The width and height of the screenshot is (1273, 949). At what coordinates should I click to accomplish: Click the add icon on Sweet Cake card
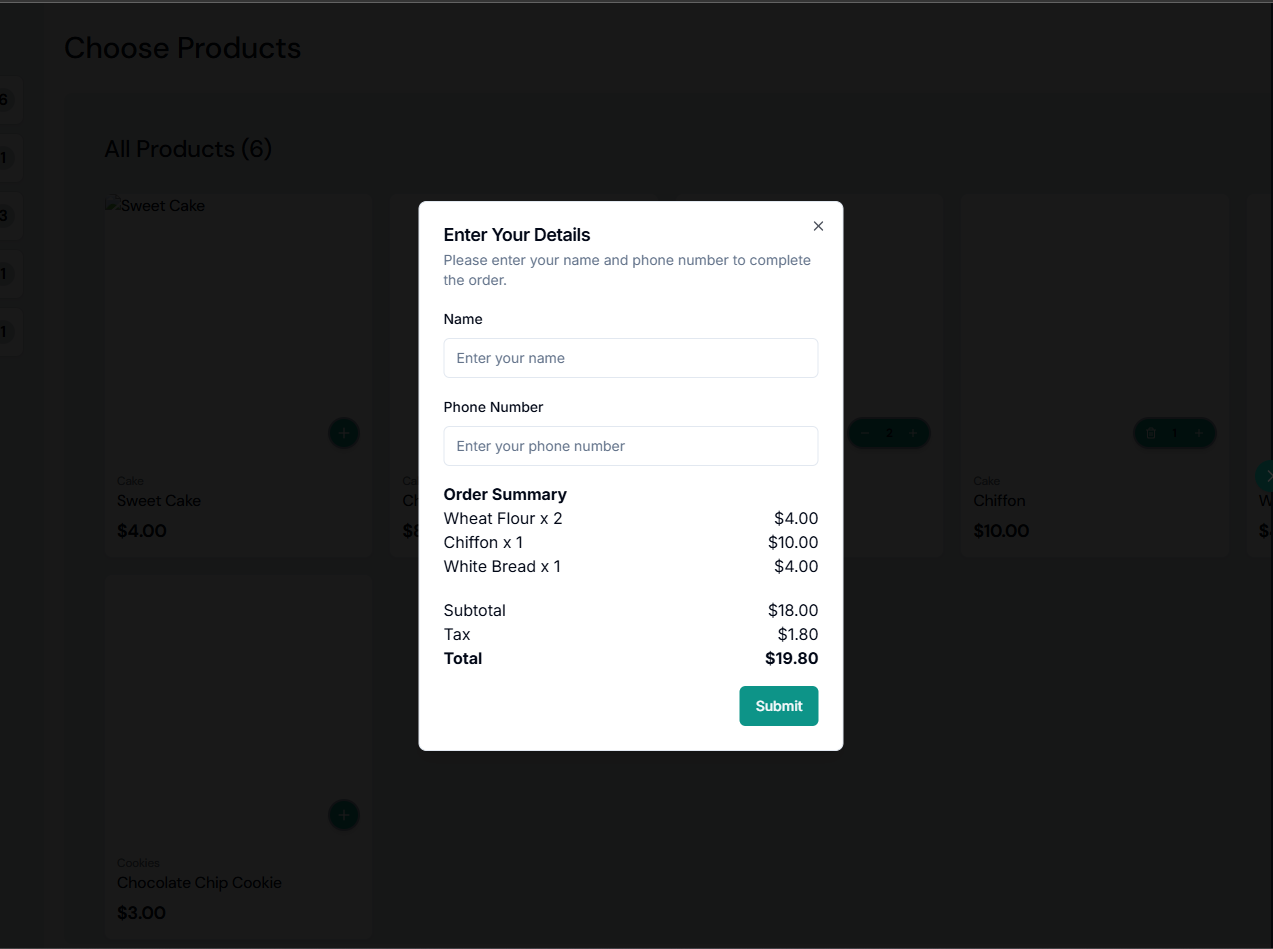coord(344,433)
